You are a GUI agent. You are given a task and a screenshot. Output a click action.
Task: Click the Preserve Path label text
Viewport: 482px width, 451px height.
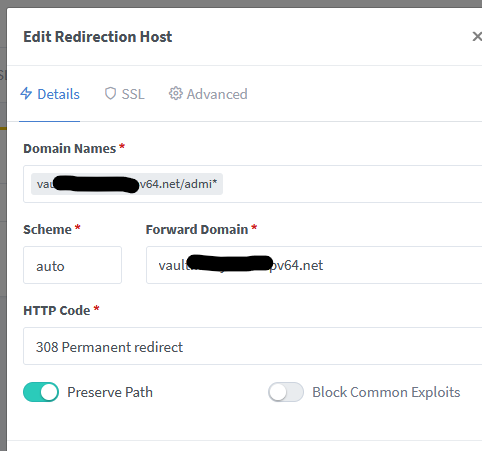point(110,392)
